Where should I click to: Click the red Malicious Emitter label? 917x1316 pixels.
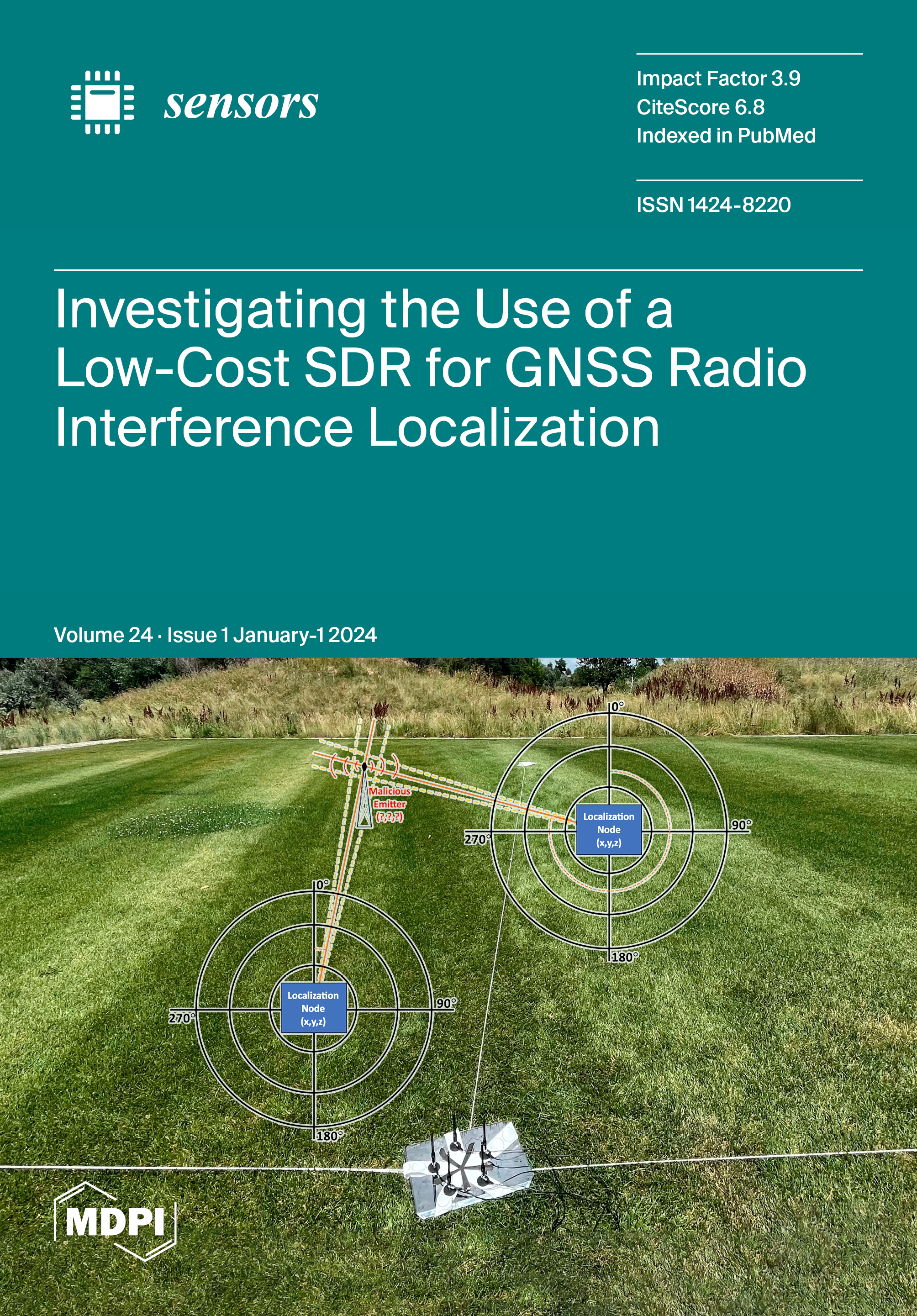[x=390, y=804]
